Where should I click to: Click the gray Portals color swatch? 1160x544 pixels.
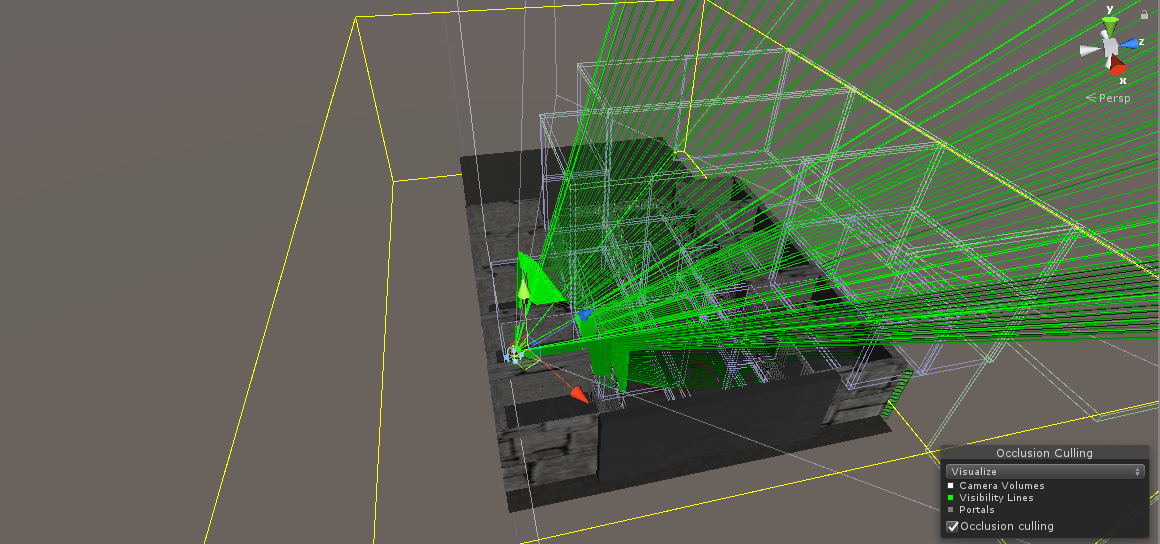point(951,509)
